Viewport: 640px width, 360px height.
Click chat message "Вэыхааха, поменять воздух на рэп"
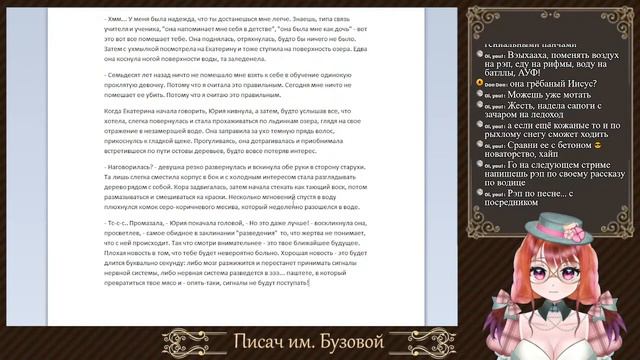tap(552, 64)
